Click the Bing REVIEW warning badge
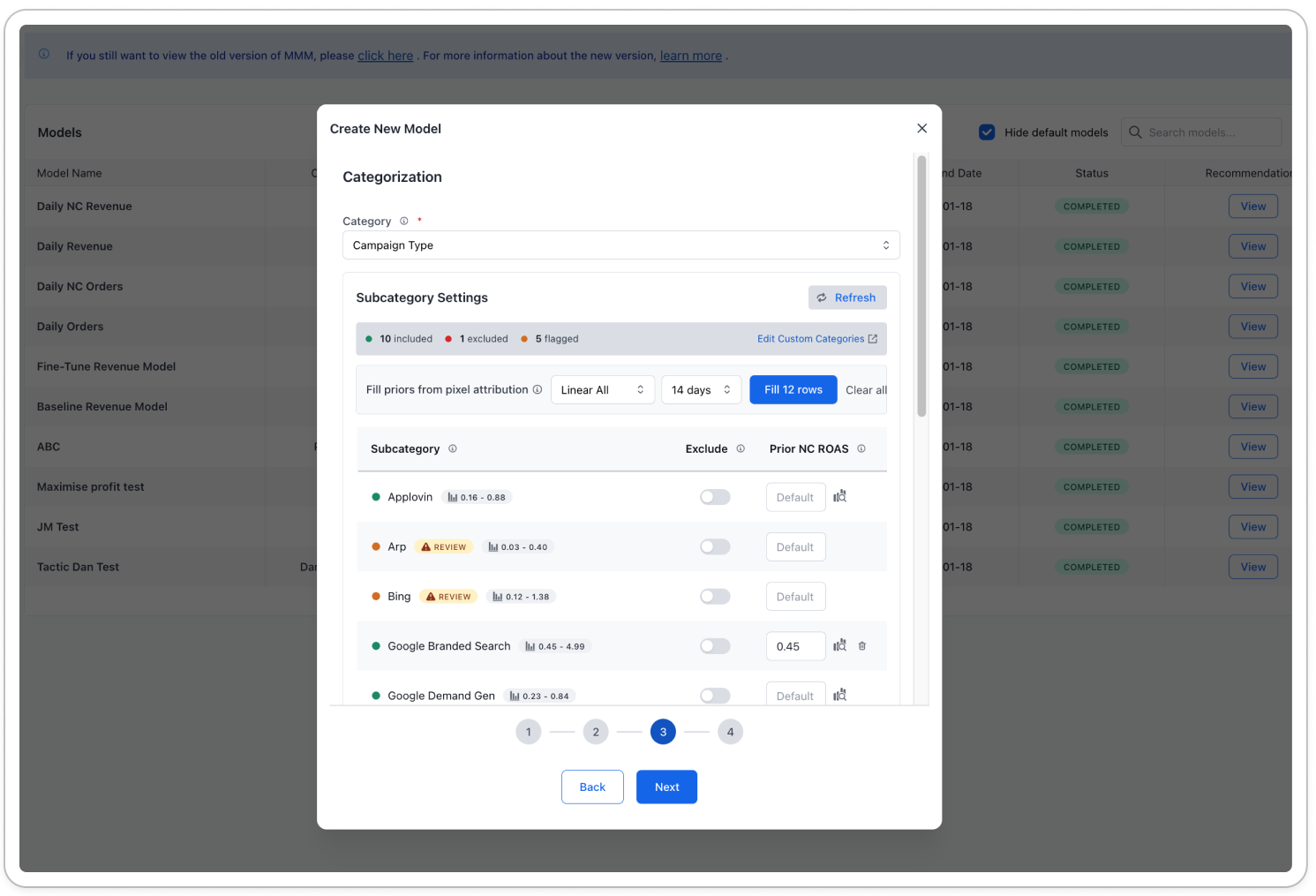 click(x=448, y=597)
